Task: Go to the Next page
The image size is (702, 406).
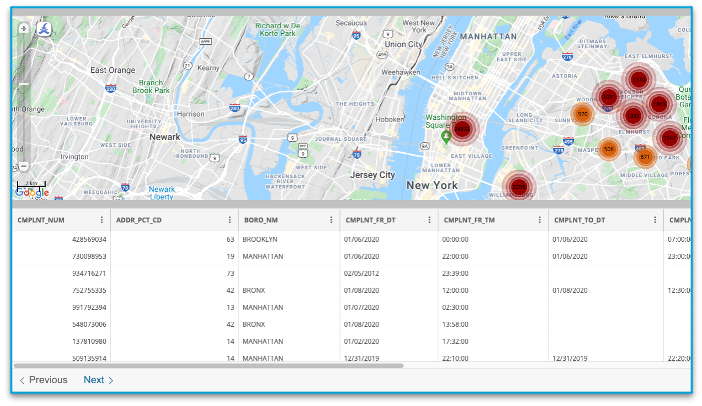Action: (x=98, y=380)
